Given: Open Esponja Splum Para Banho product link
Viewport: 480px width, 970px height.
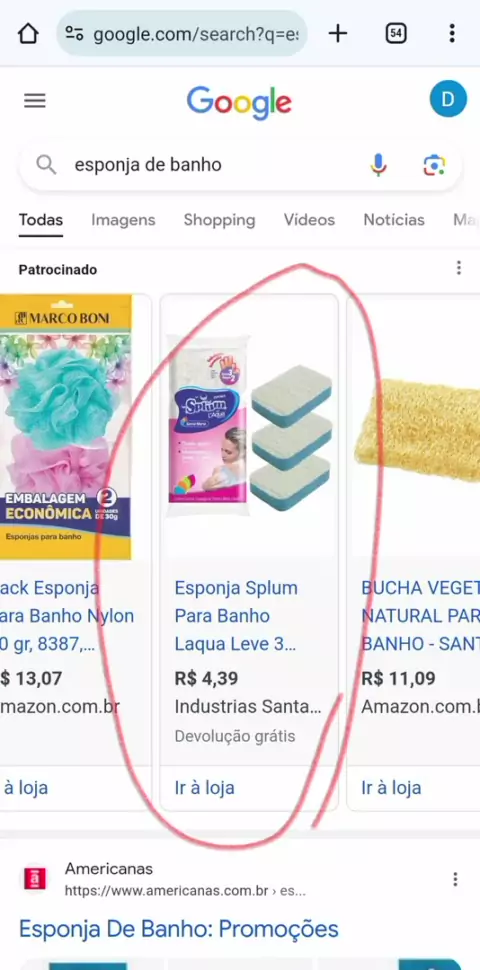Looking at the screenshot, I should pyautogui.click(x=236, y=616).
